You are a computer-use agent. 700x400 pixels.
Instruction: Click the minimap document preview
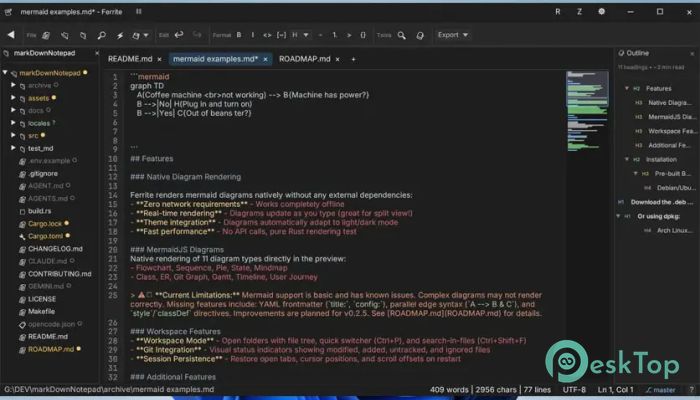(587, 112)
